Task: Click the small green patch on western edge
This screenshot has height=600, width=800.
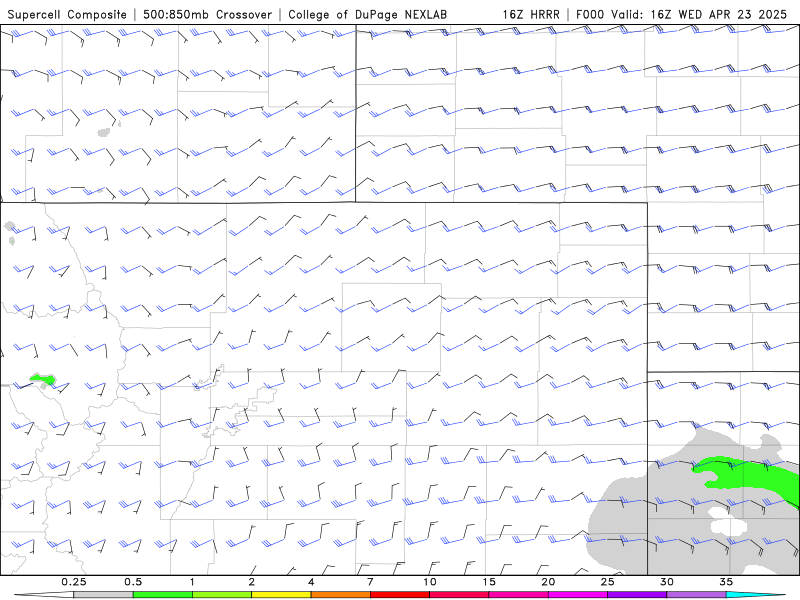Action: tap(43, 379)
